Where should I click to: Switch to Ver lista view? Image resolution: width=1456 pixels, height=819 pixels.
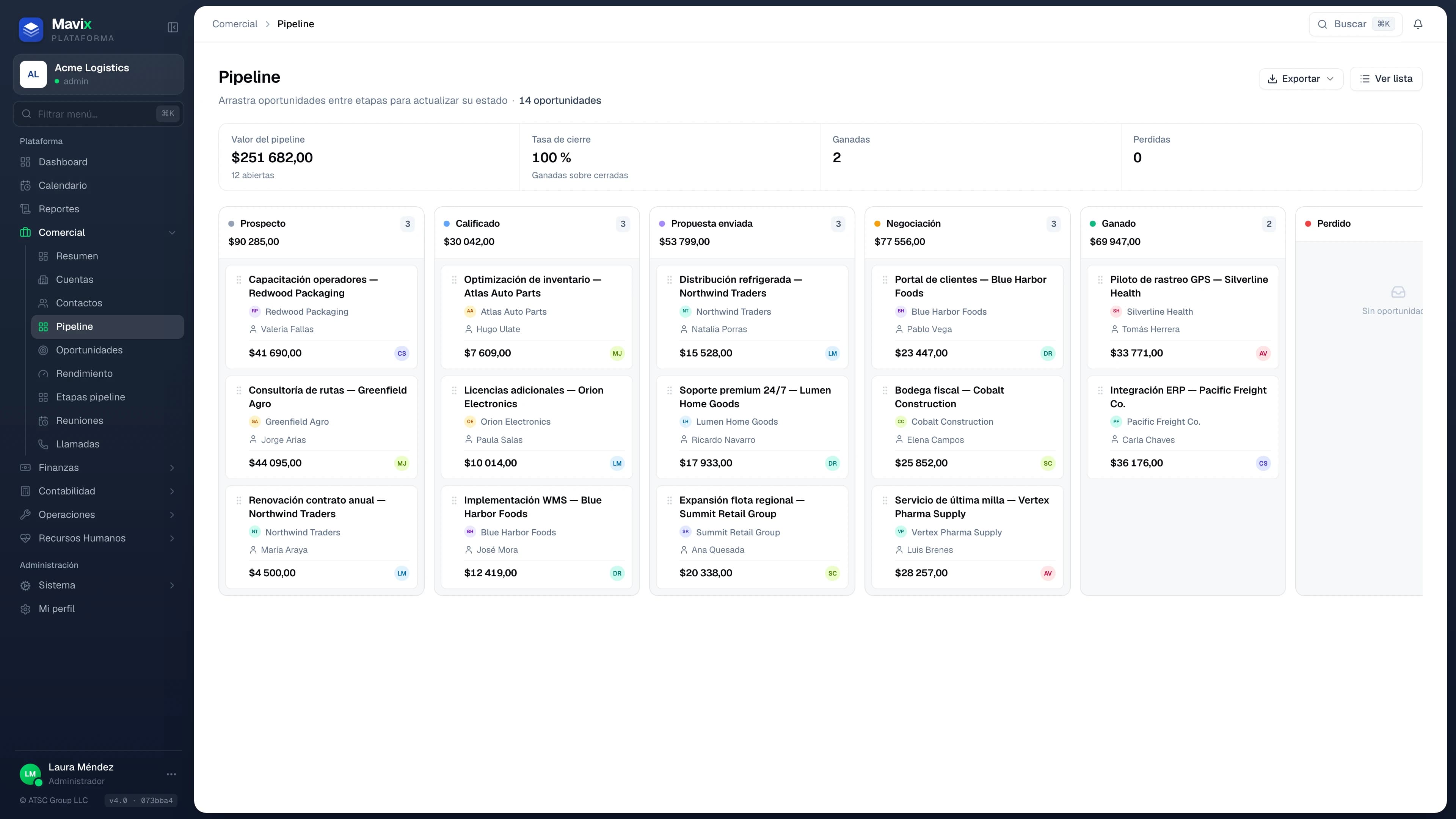(1385, 78)
